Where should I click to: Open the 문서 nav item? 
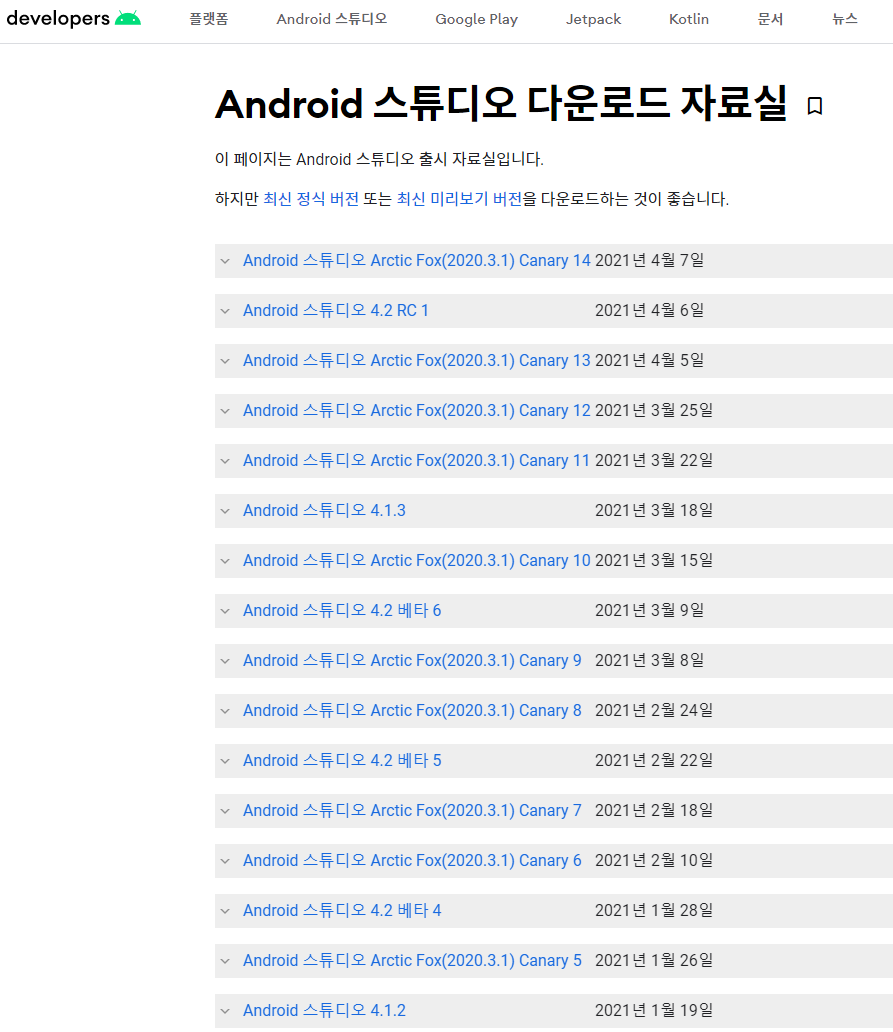[771, 19]
